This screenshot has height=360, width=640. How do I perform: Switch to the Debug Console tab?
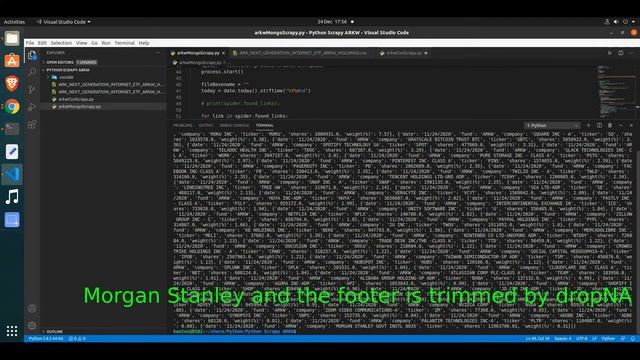[x=234, y=125]
